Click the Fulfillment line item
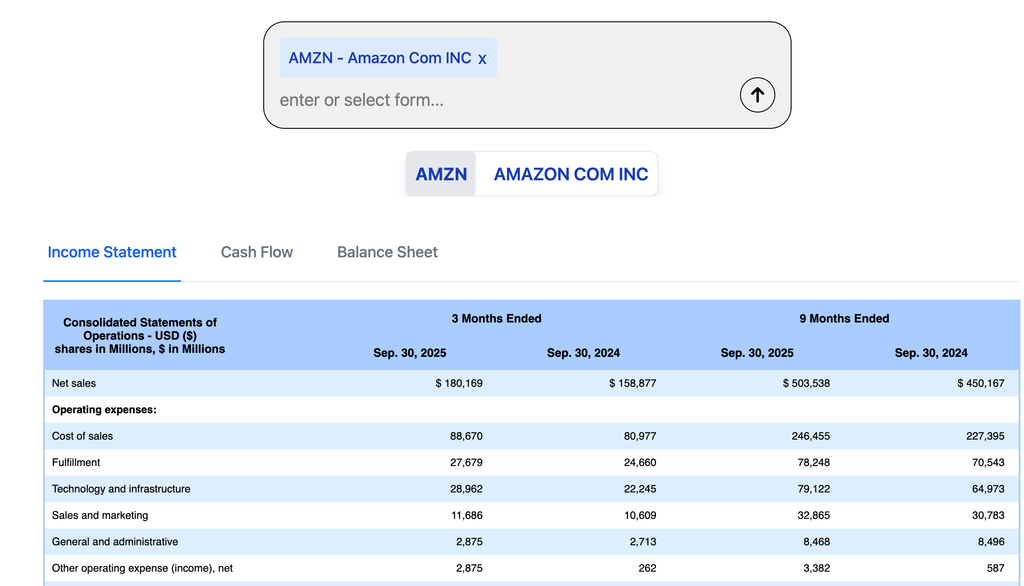Image resolution: width=1024 pixels, height=586 pixels. (x=76, y=462)
